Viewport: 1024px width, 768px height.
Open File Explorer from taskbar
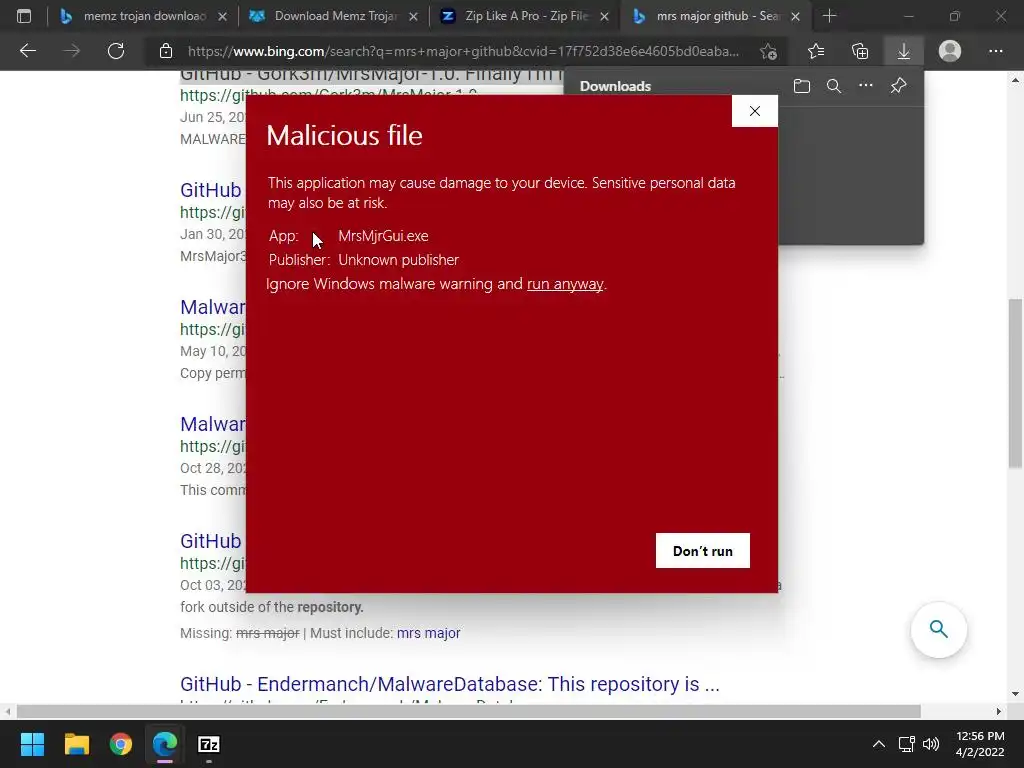(x=76, y=744)
